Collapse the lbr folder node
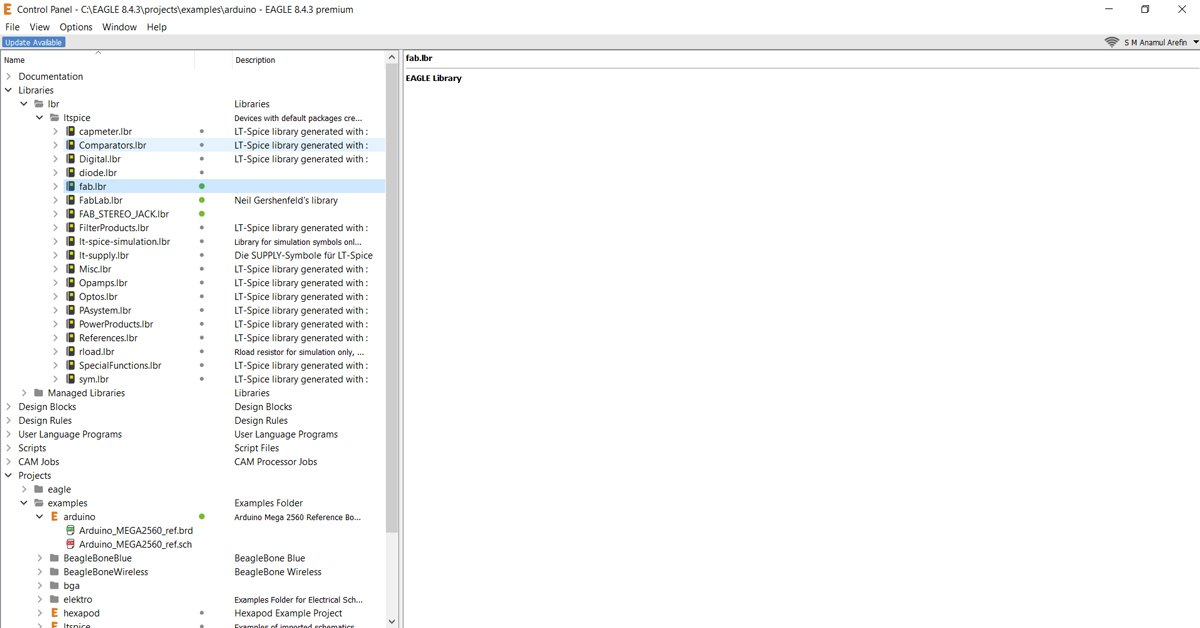The image size is (1200, 628). (24, 104)
